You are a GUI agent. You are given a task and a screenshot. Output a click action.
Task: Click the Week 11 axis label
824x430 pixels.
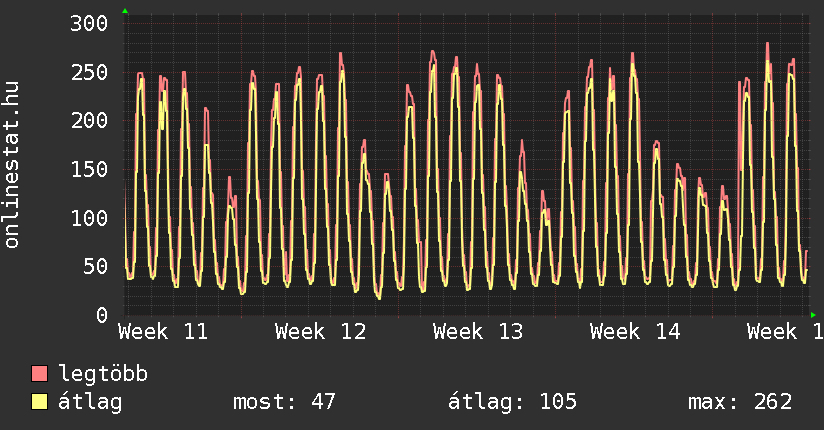pyautogui.click(x=163, y=331)
